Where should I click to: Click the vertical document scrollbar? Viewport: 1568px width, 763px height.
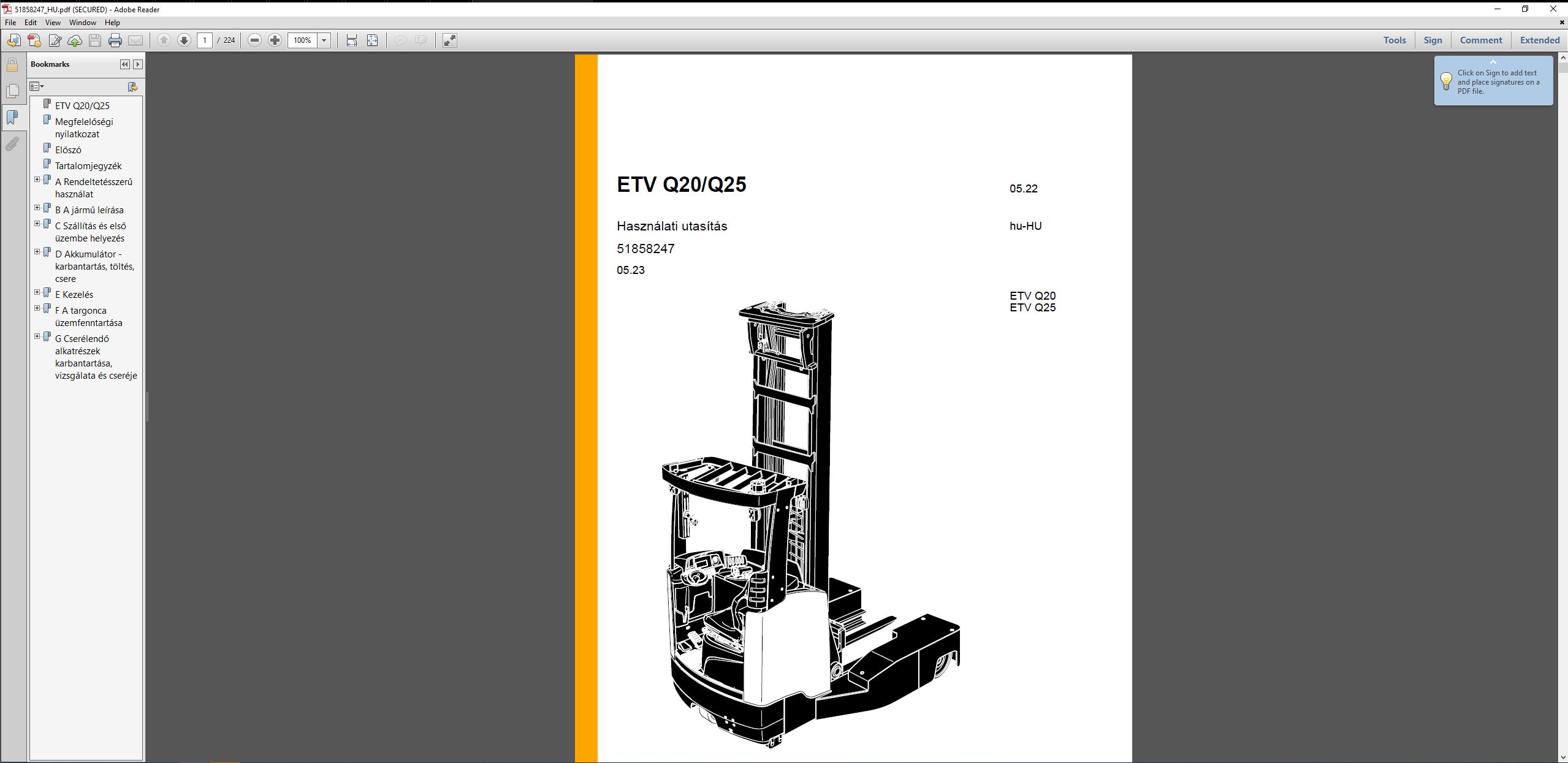1563,408
